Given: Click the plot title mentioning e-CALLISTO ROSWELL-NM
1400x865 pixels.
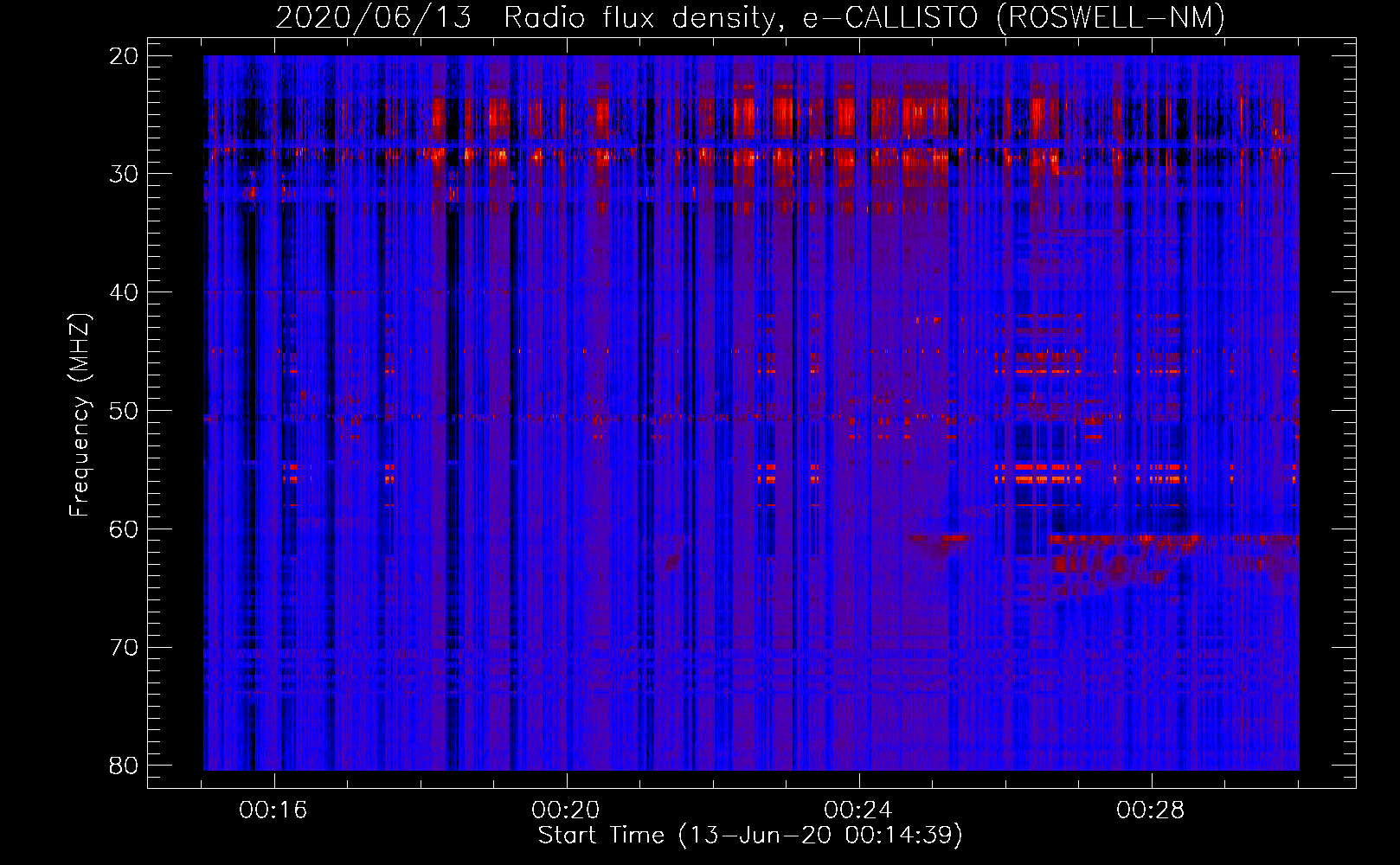Looking at the screenshot, I should point(750,17).
